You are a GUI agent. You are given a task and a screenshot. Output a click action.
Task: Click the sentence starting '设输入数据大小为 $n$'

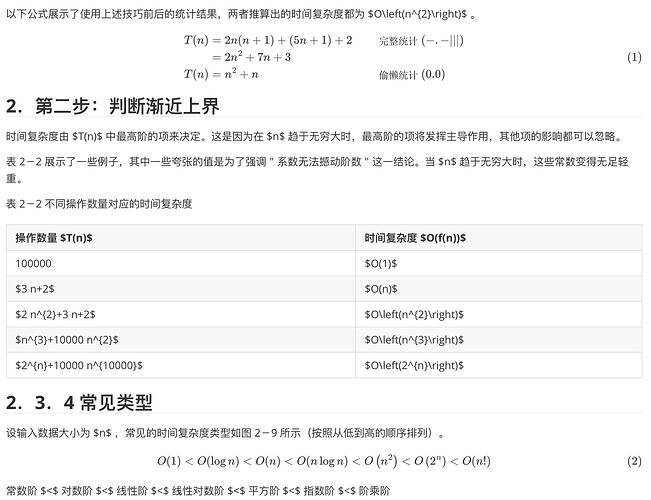[226, 433]
